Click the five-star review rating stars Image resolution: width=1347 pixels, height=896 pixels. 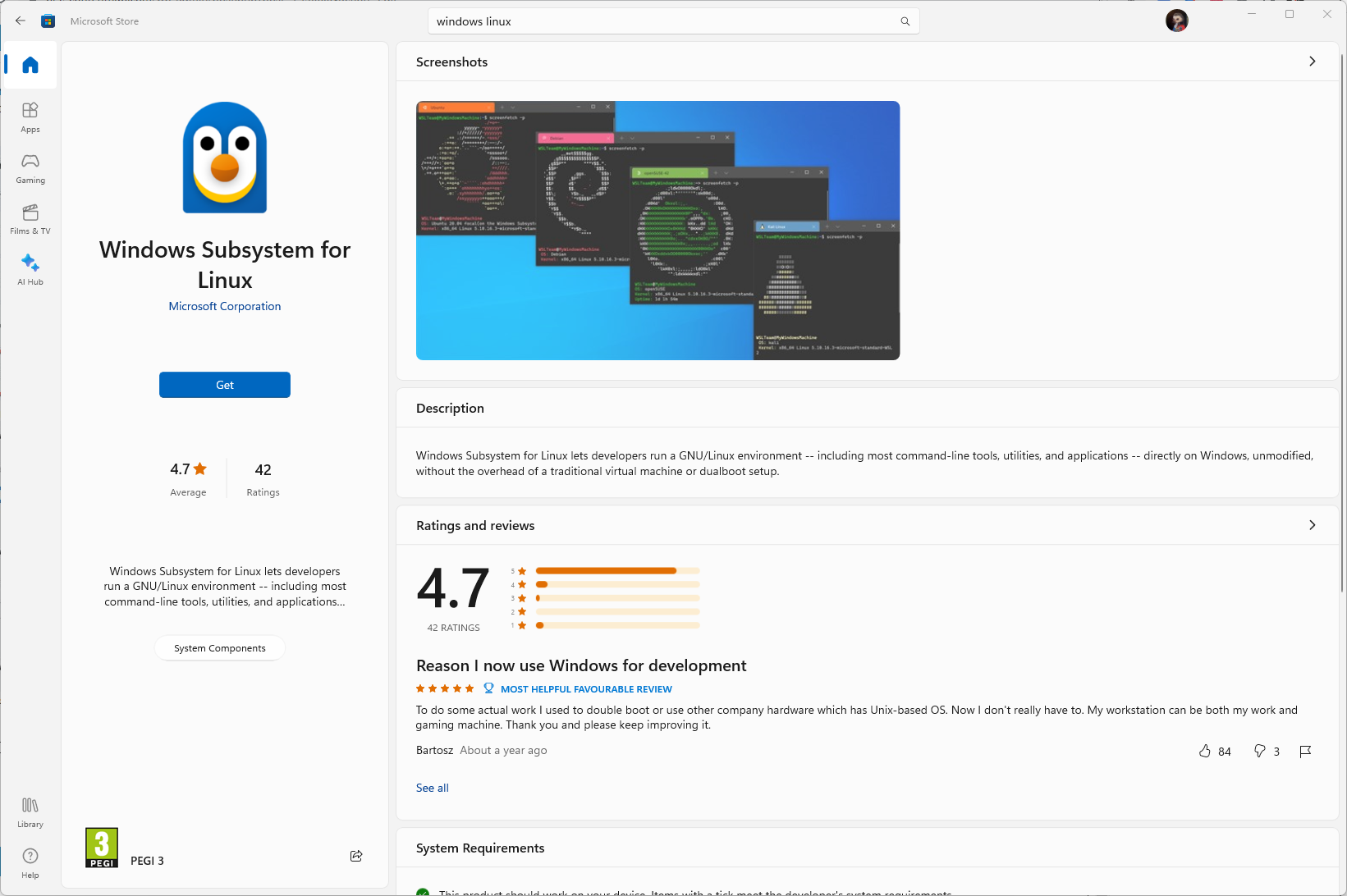(445, 688)
